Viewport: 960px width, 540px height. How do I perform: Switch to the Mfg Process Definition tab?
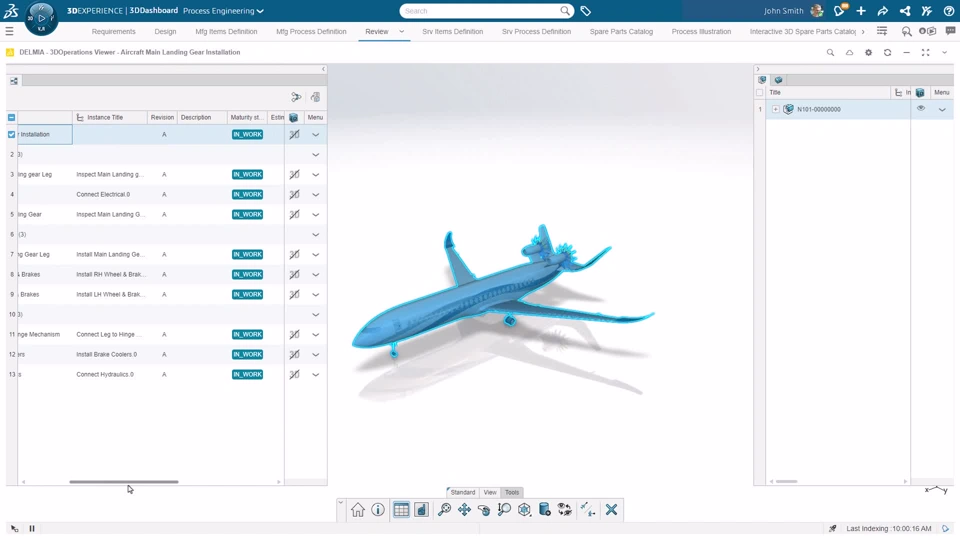[311, 31]
